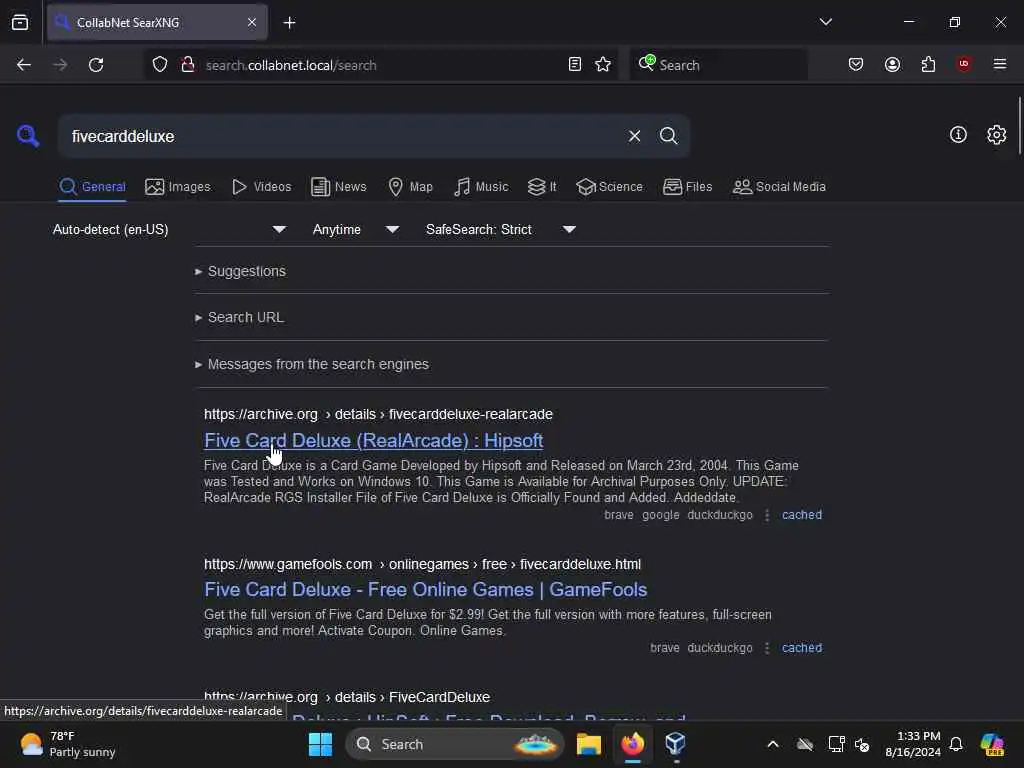Open the weather widget showing 78°F
This screenshot has height=768, width=1024.
point(67,744)
